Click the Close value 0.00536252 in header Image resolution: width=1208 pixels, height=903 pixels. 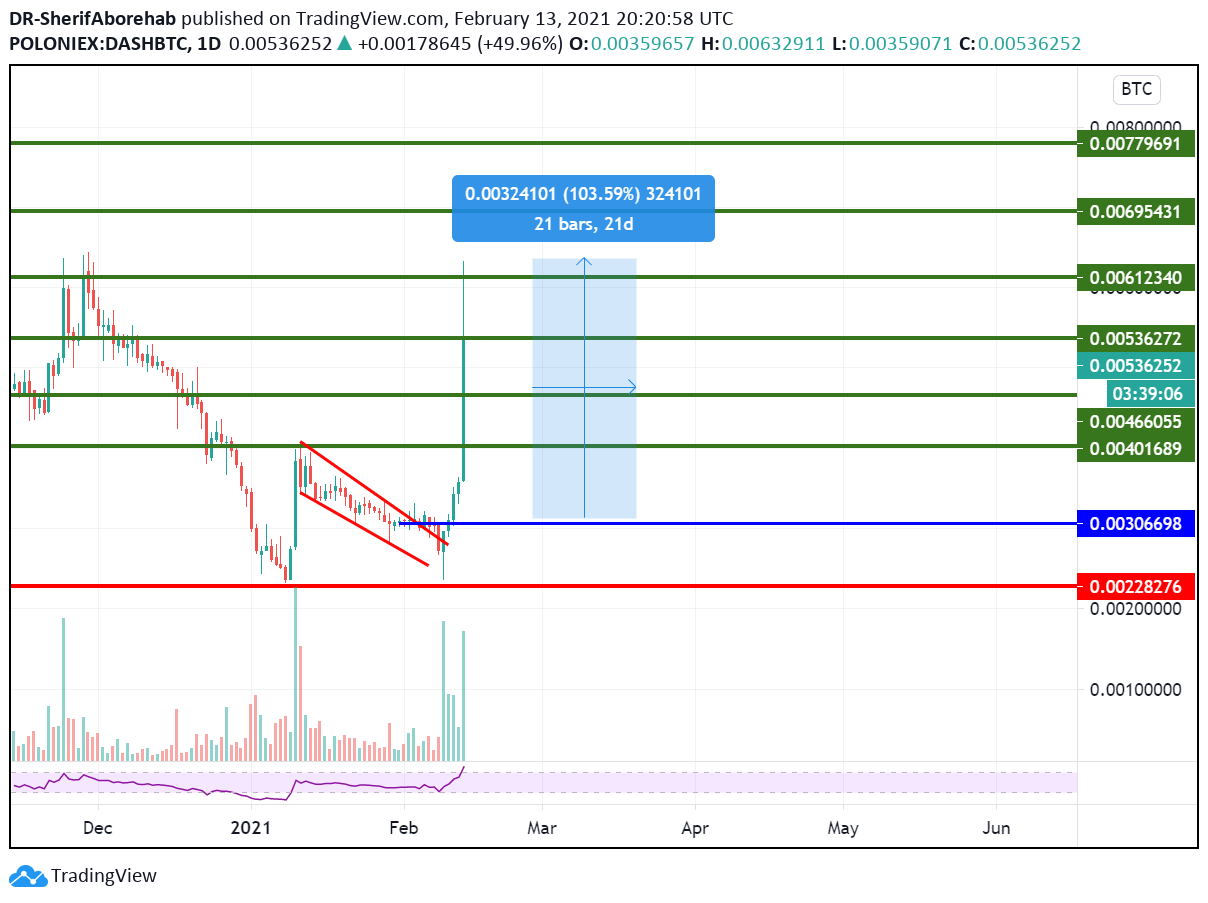pos(1029,44)
